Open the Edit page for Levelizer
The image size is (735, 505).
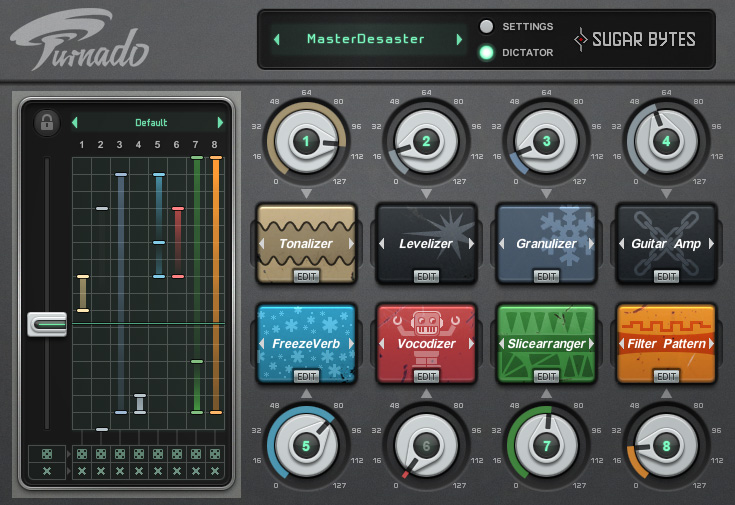tap(427, 276)
